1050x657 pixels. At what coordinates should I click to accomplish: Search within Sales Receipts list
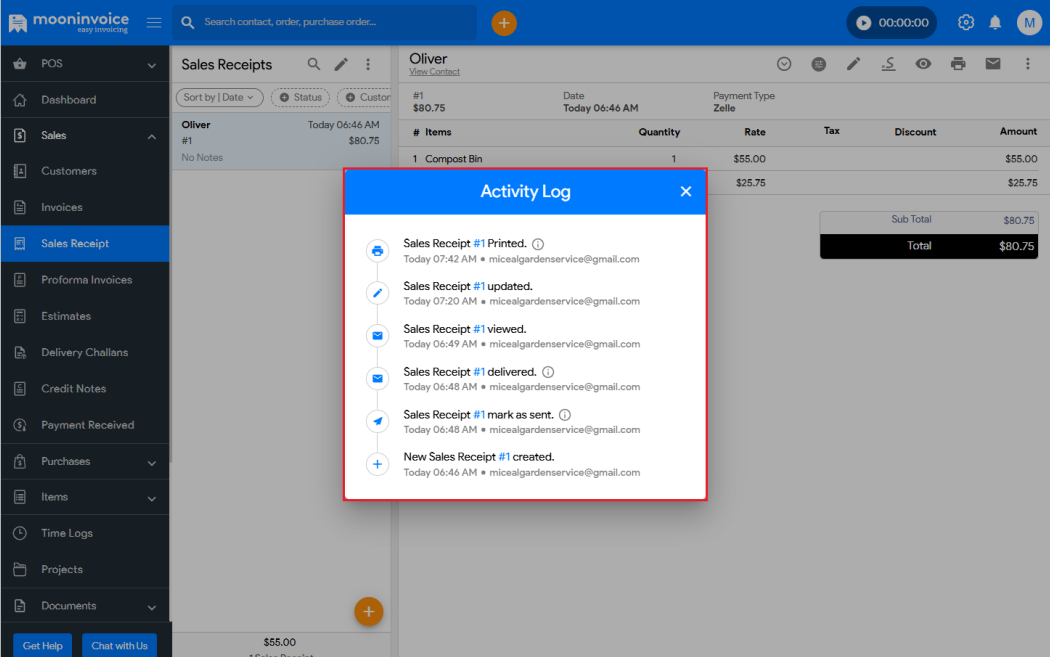[x=313, y=64]
